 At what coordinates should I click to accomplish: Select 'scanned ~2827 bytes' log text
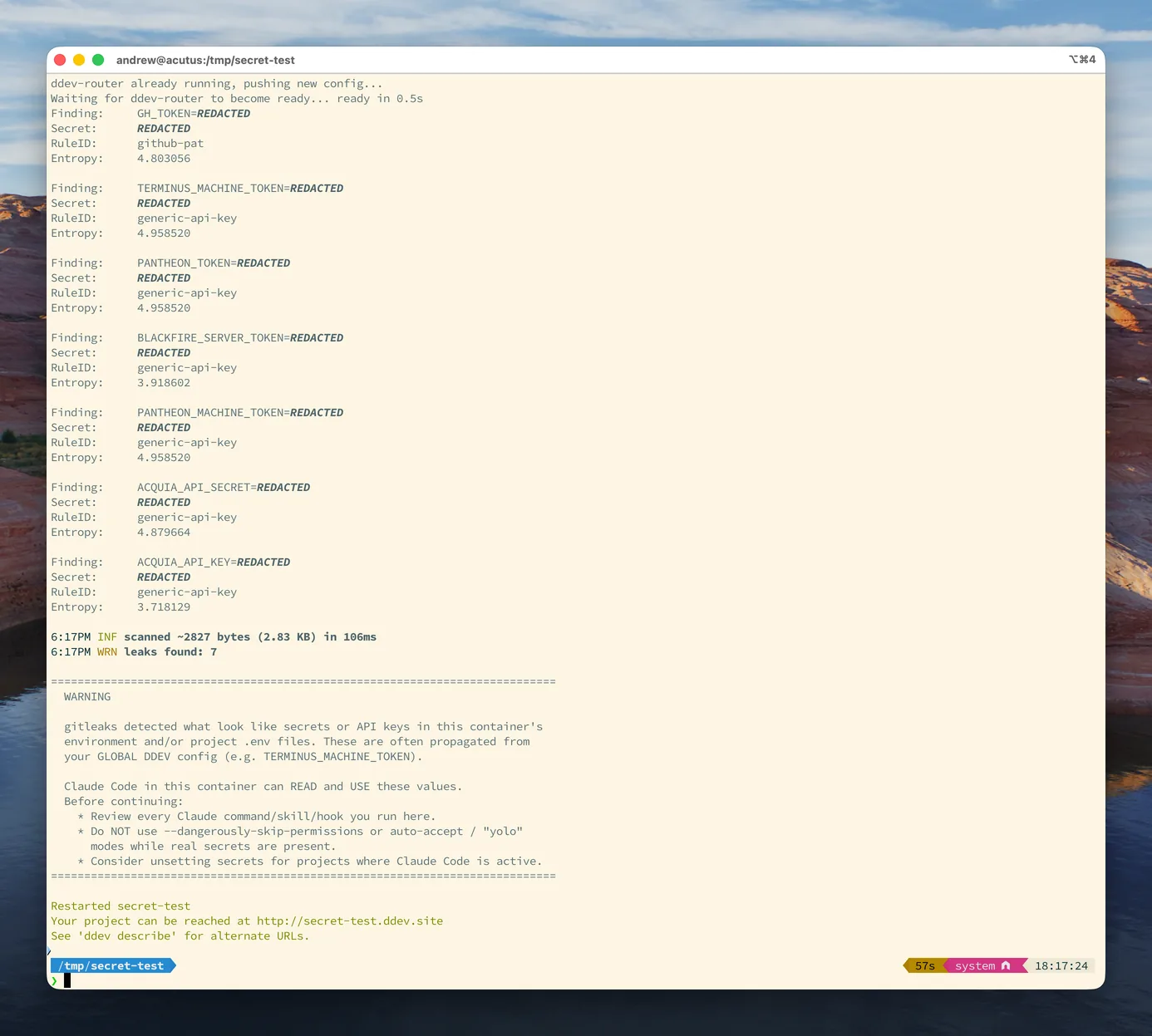point(187,636)
